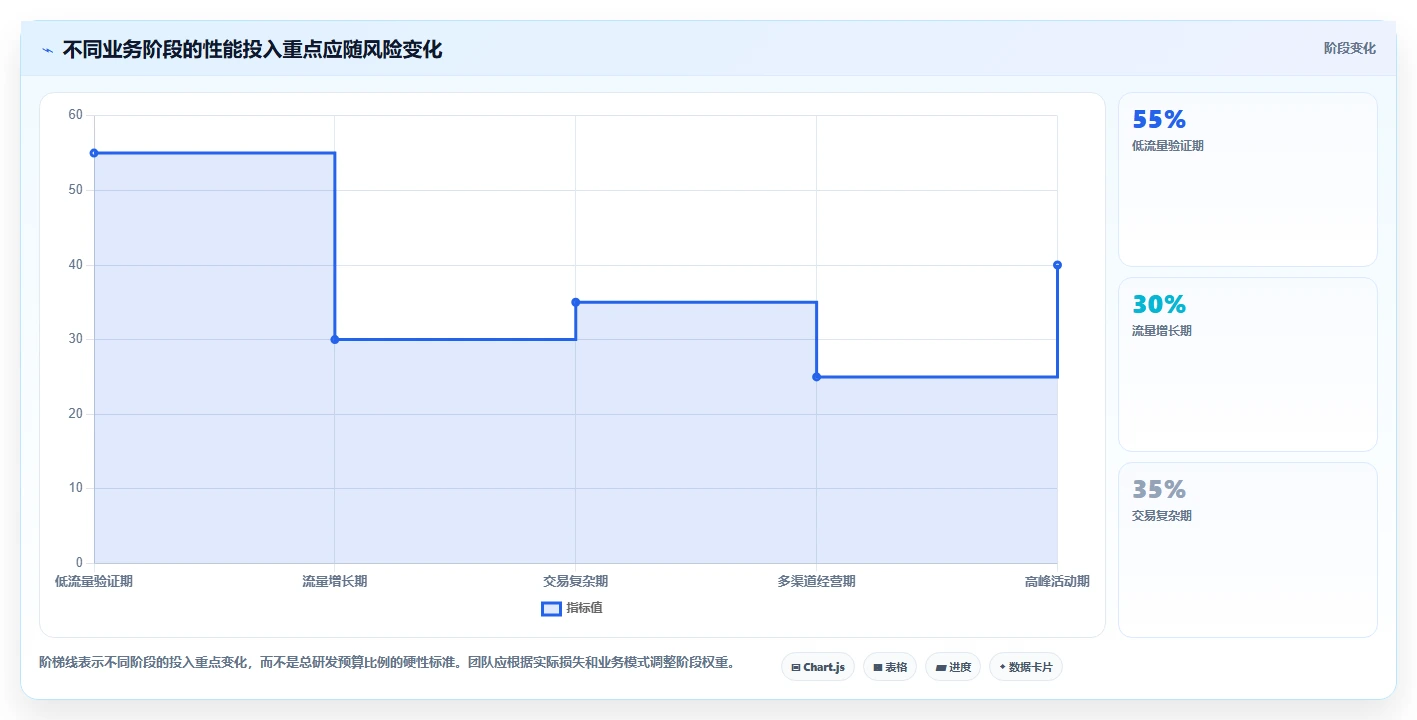The width and height of the screenshot is (1417, 720).
Task: Click the y-axis value 60
Action: pos(75,115)
